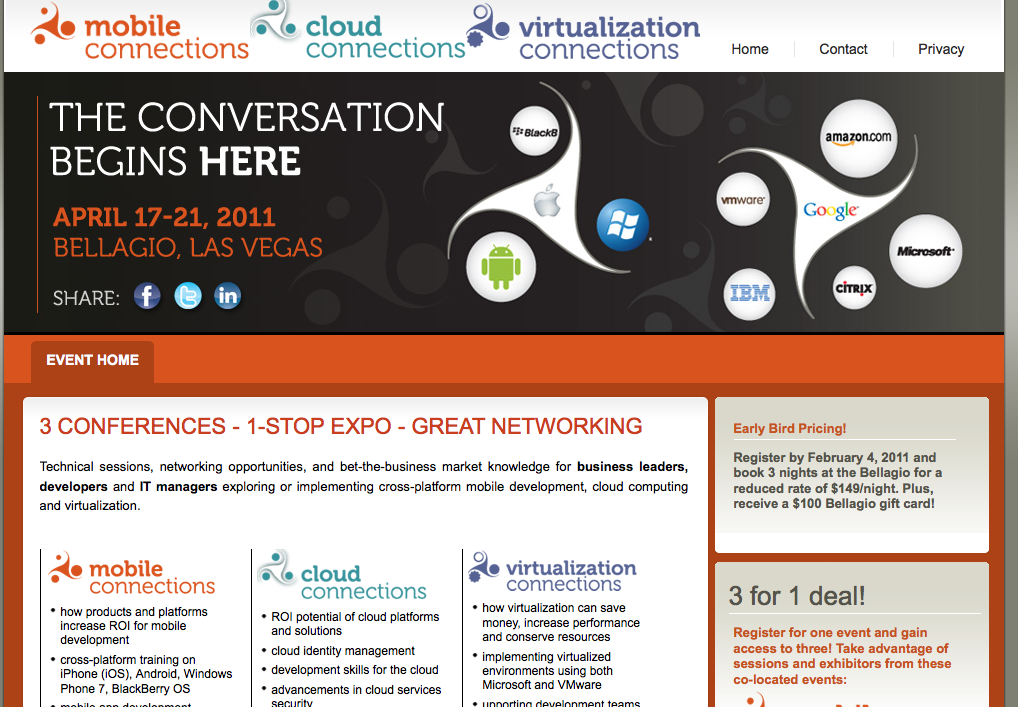Click the Windows logo bubble
The image size is (1018, 707).
click(x=623, y=225)
